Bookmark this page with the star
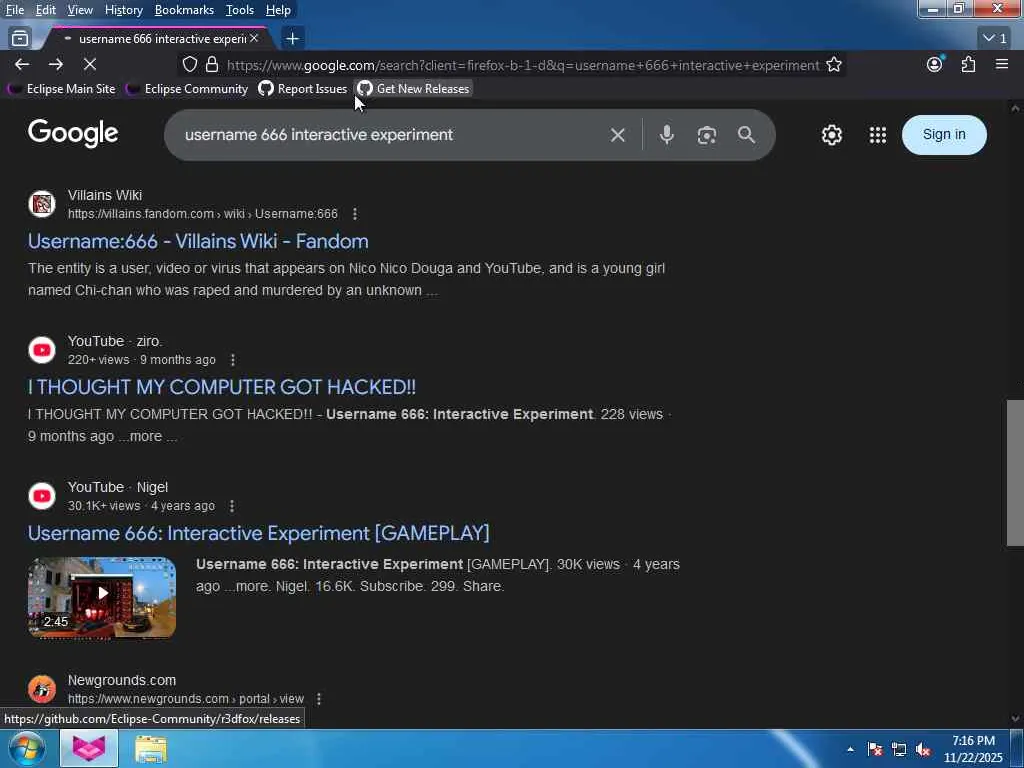Screen dimensions: 1024x768 pos(834,64)
